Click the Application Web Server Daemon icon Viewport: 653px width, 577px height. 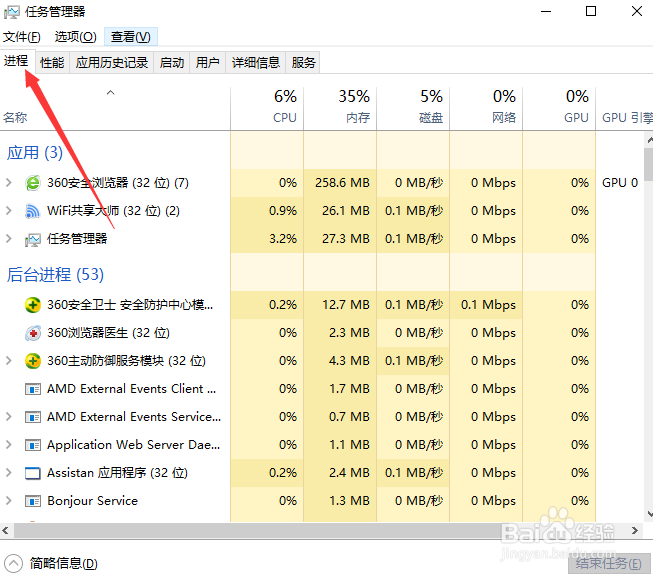(32, 445)
